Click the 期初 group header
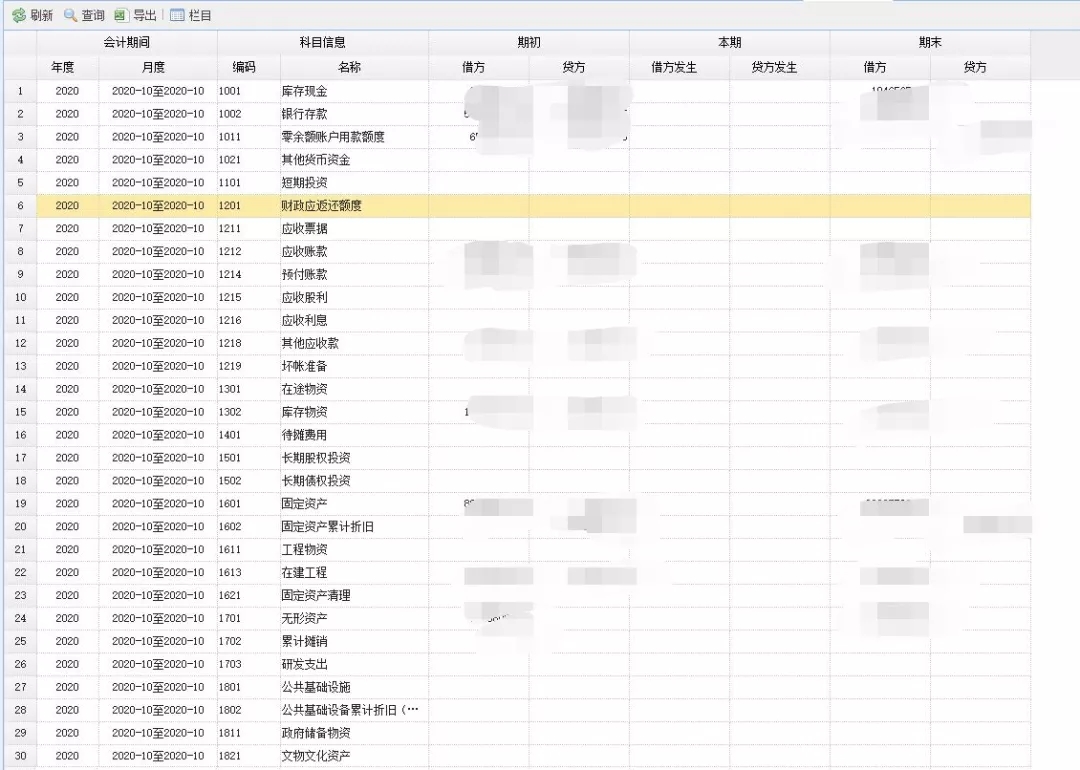The image size is (1080, 770). click(529, 43)
